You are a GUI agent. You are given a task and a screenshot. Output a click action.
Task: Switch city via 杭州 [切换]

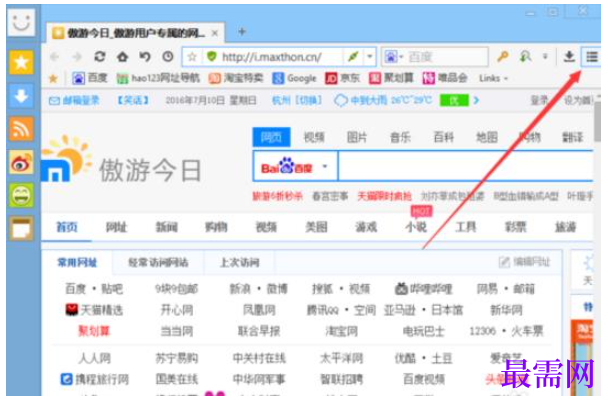pos(297,100)
